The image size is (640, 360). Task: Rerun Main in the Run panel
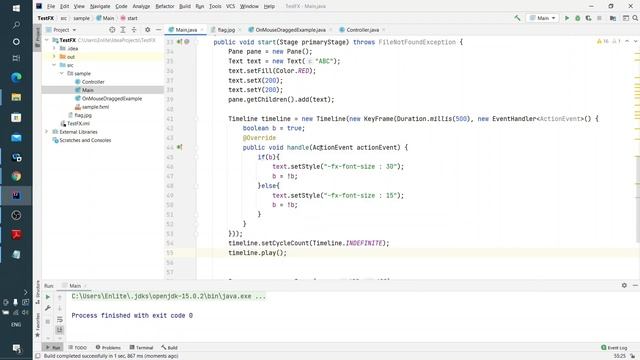click(x=48, y=297)
